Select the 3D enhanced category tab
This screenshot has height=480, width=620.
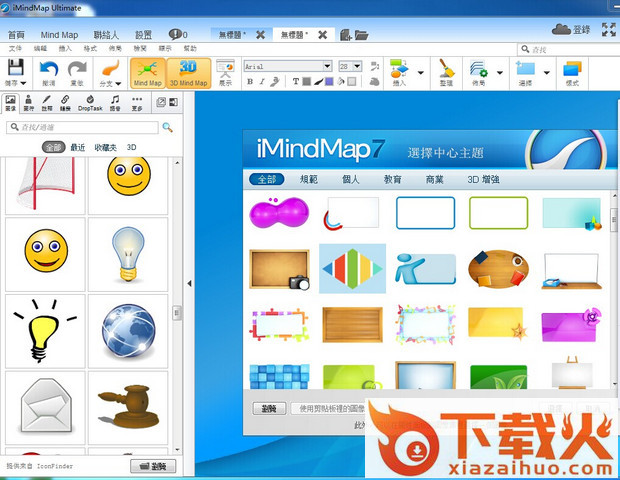483,180
